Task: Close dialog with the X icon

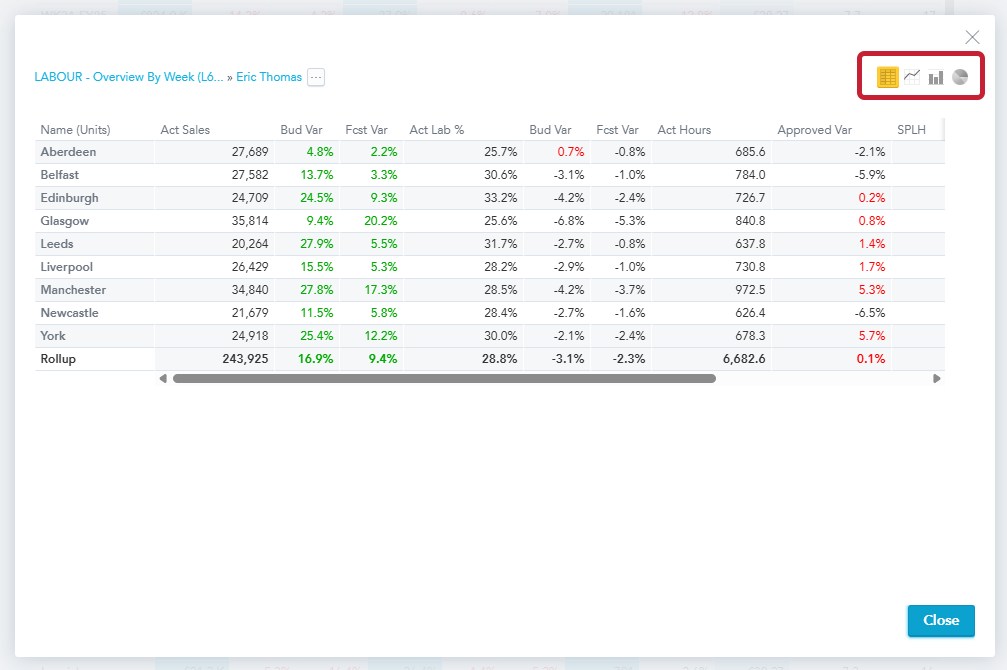Action: pyautogui.click(x=972, y=37)
